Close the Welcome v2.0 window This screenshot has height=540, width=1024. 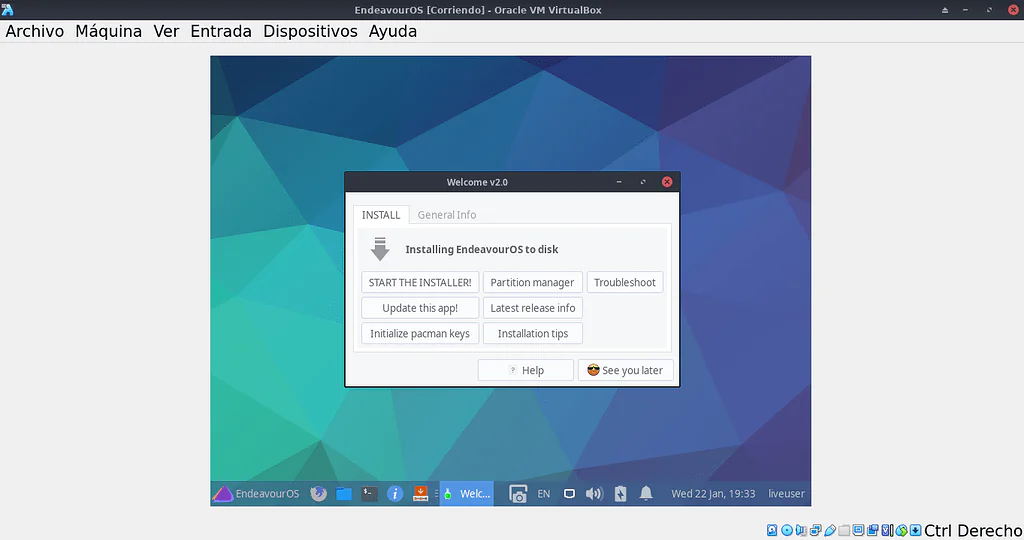click(x=667, y=182)
